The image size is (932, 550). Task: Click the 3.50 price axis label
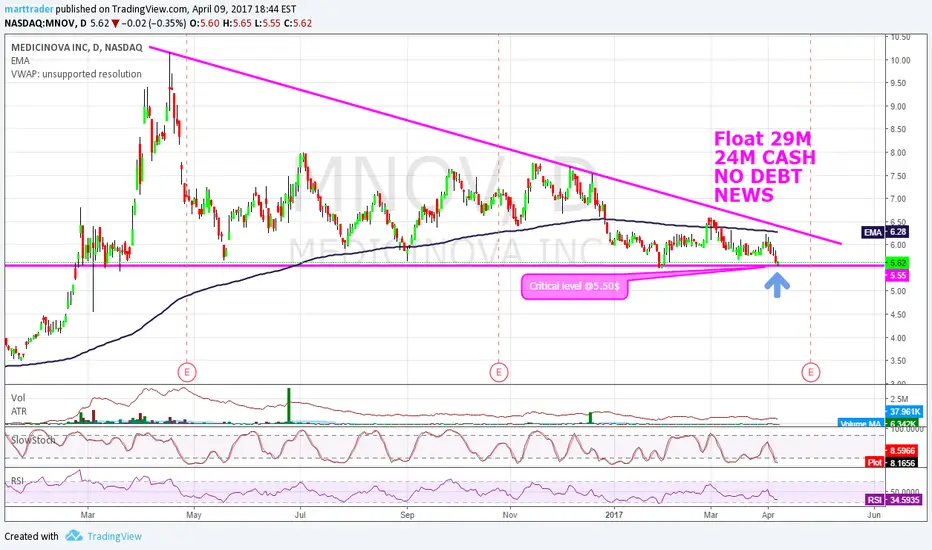point(898,361)
